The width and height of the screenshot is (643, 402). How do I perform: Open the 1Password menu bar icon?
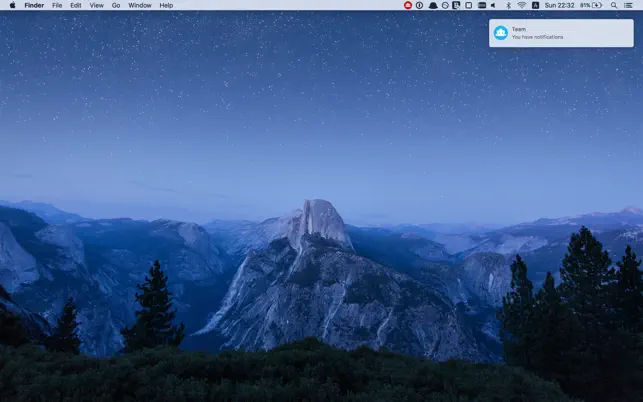coord(420,5)
